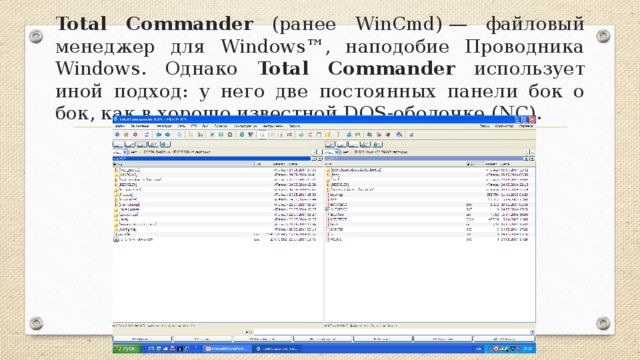The image size is (640, 360).
Task: Sort left panel by size column header
Action: click(279, 164)
